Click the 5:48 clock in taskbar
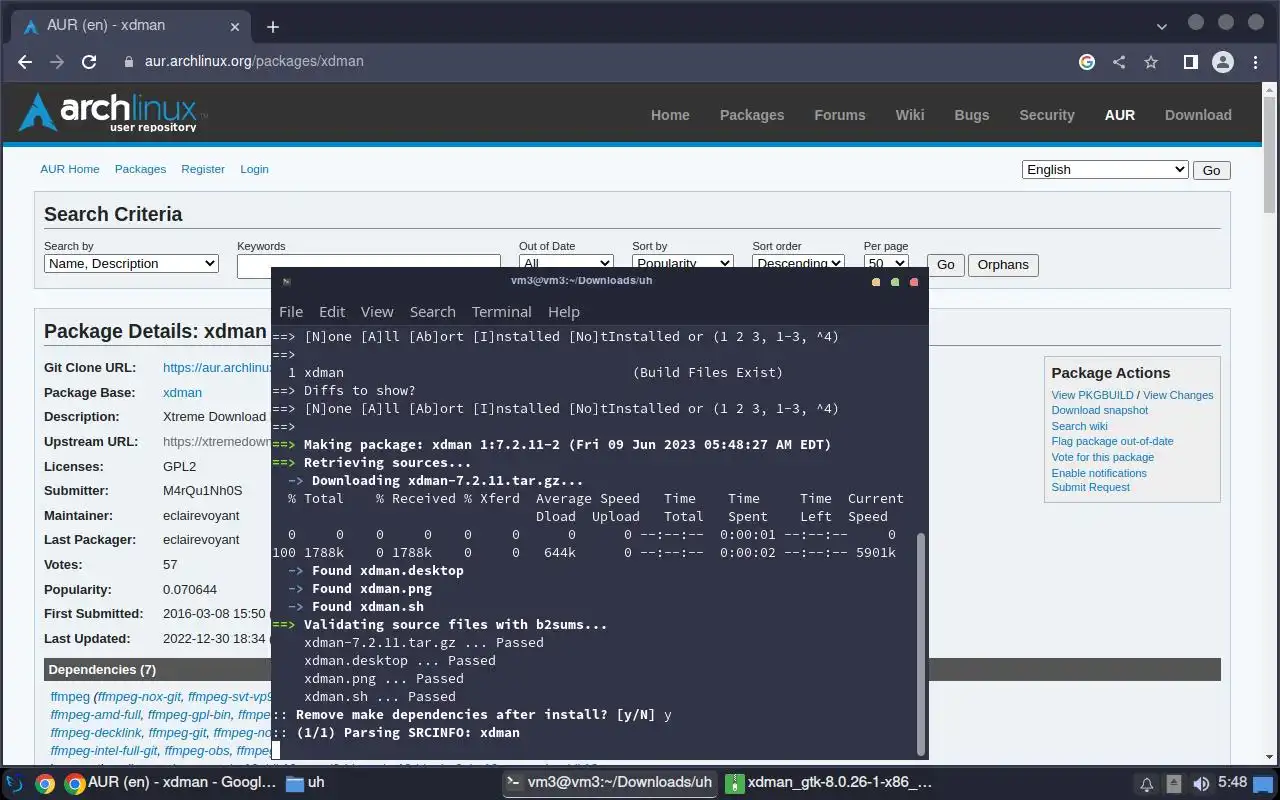The height and width of the screenshot is (800, 1280). coord(1232,783)
